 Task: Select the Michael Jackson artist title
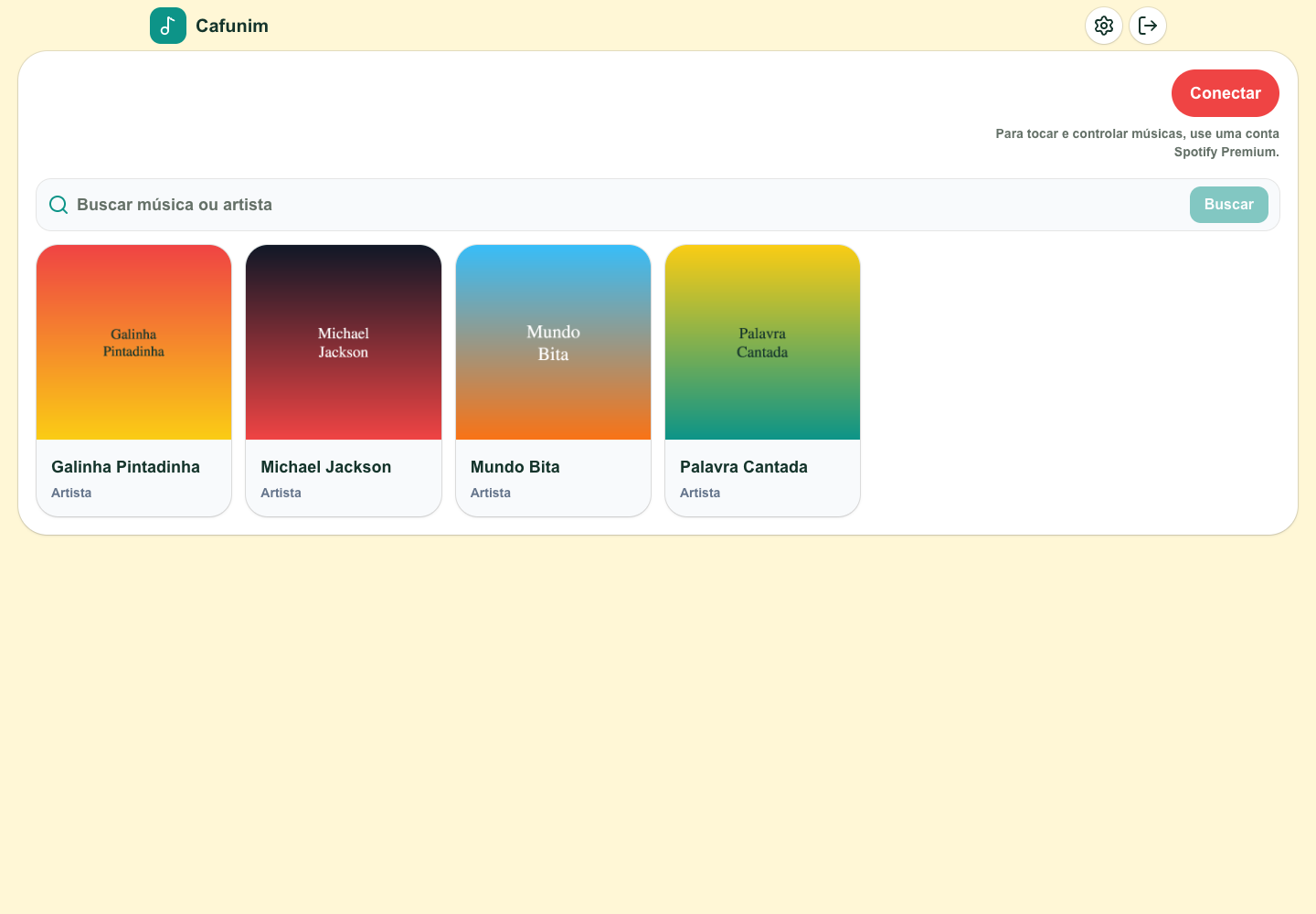point(326,467)
